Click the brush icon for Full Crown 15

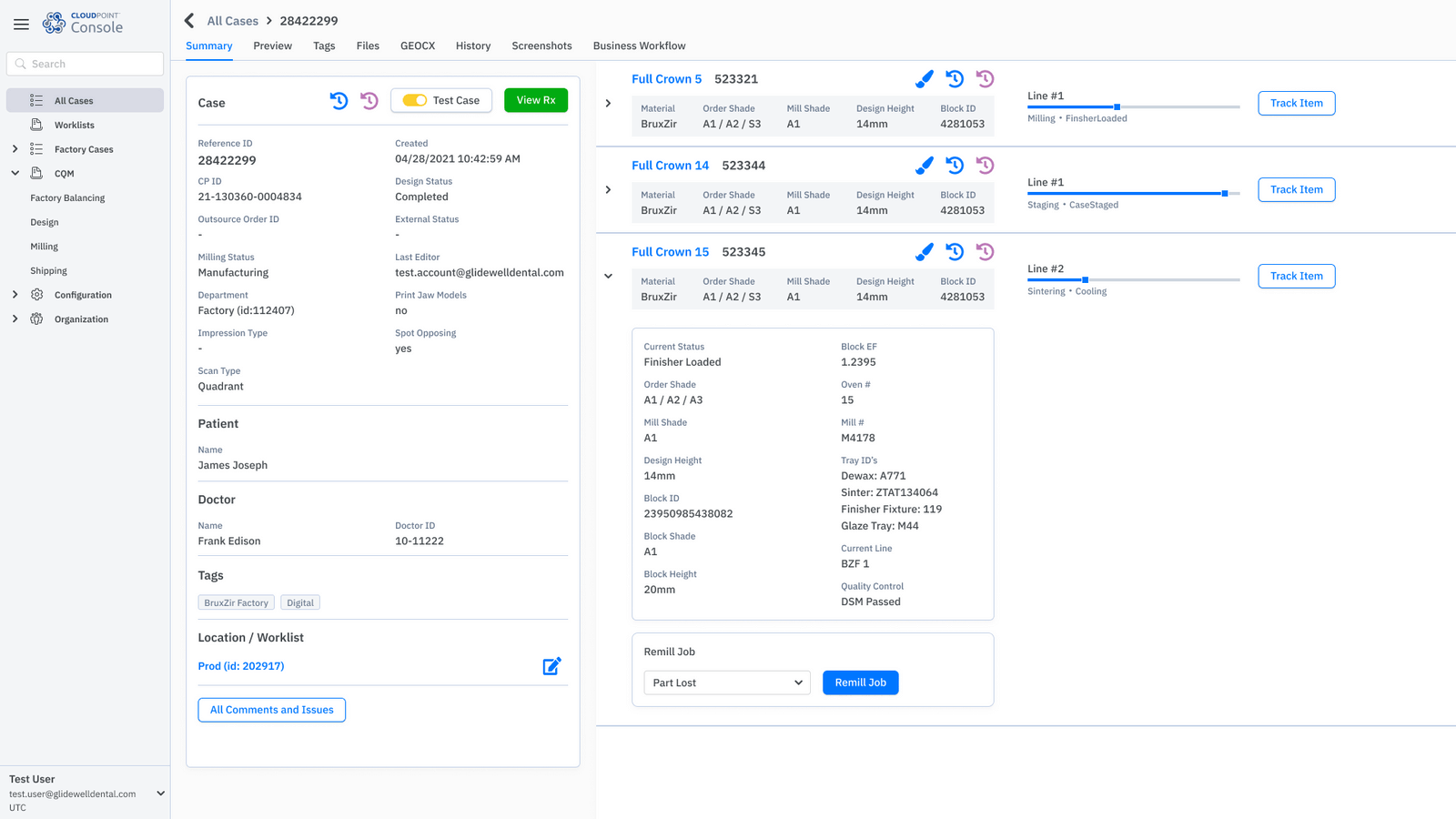tap(925, 252)
